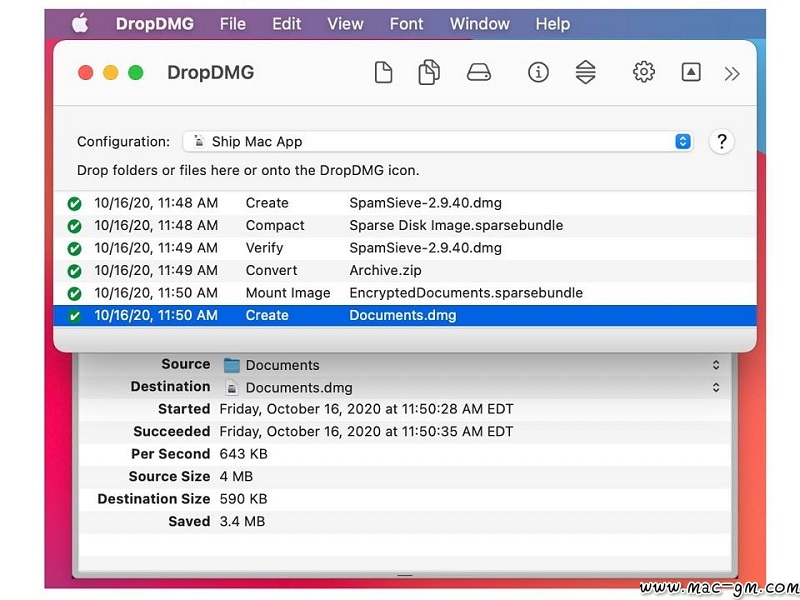
Task: Click the disk drive toolbar icon
Action: 479,72
